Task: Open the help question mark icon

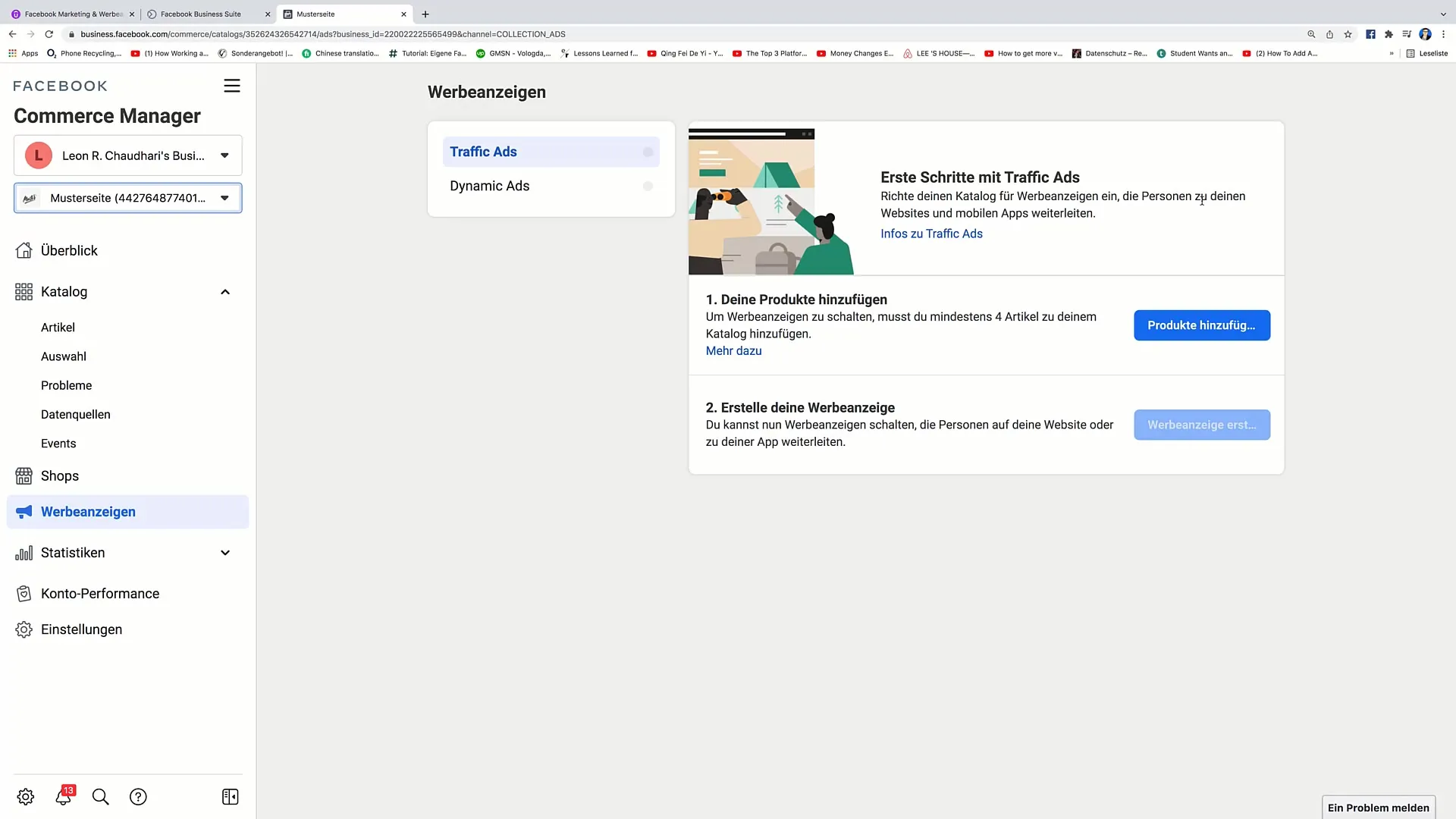Action: 138,797
